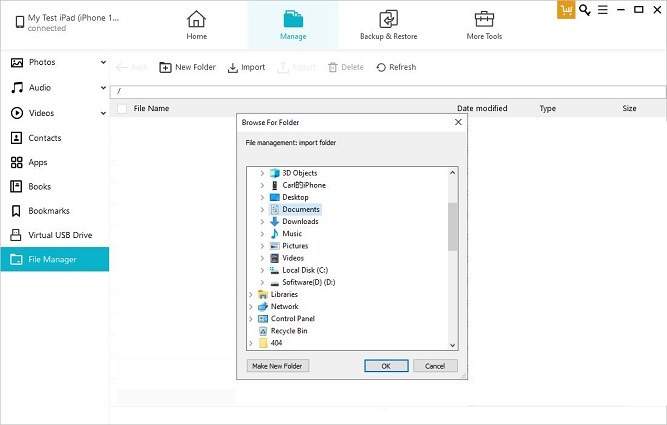The height and width of the screenshot is (425, 667).
Task: Select the Desktop folder
Action: click(x=295, y=197)
